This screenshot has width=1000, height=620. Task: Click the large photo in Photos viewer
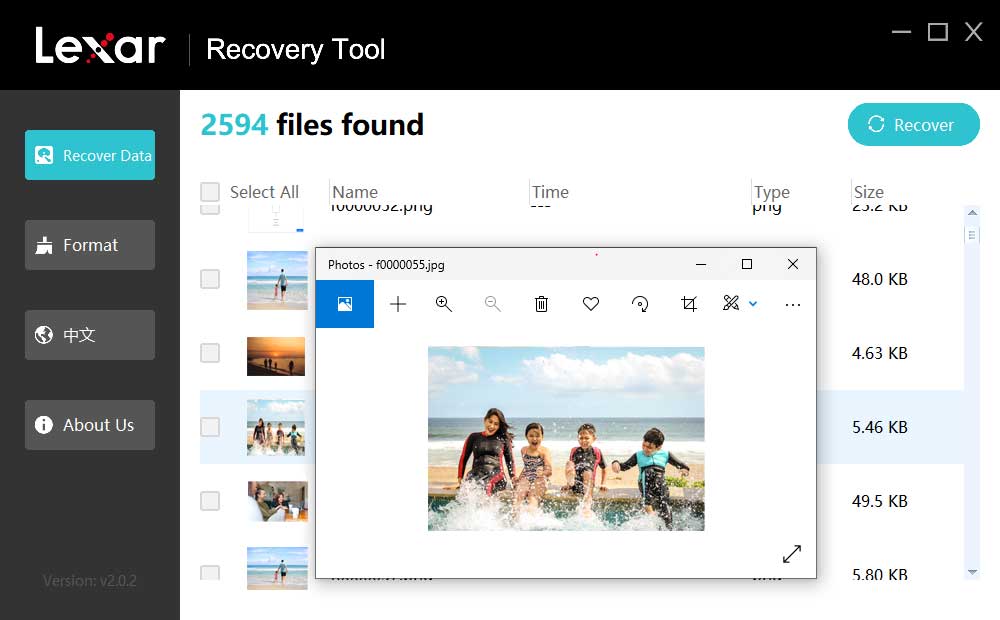coord(566,439)
